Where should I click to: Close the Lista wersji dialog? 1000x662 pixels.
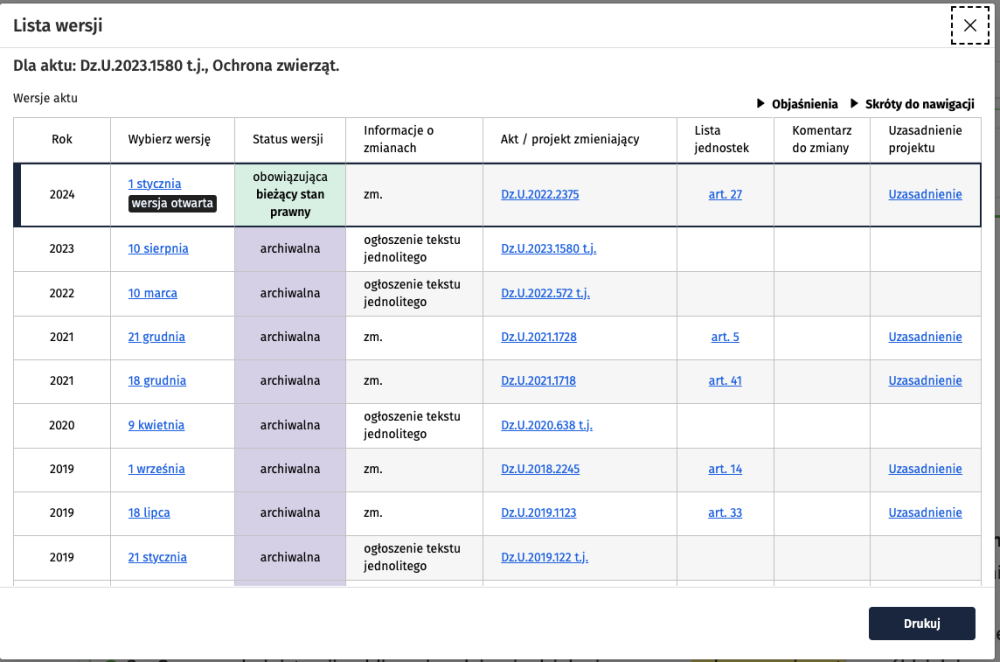pyautogui.click(x=969, y=26)
